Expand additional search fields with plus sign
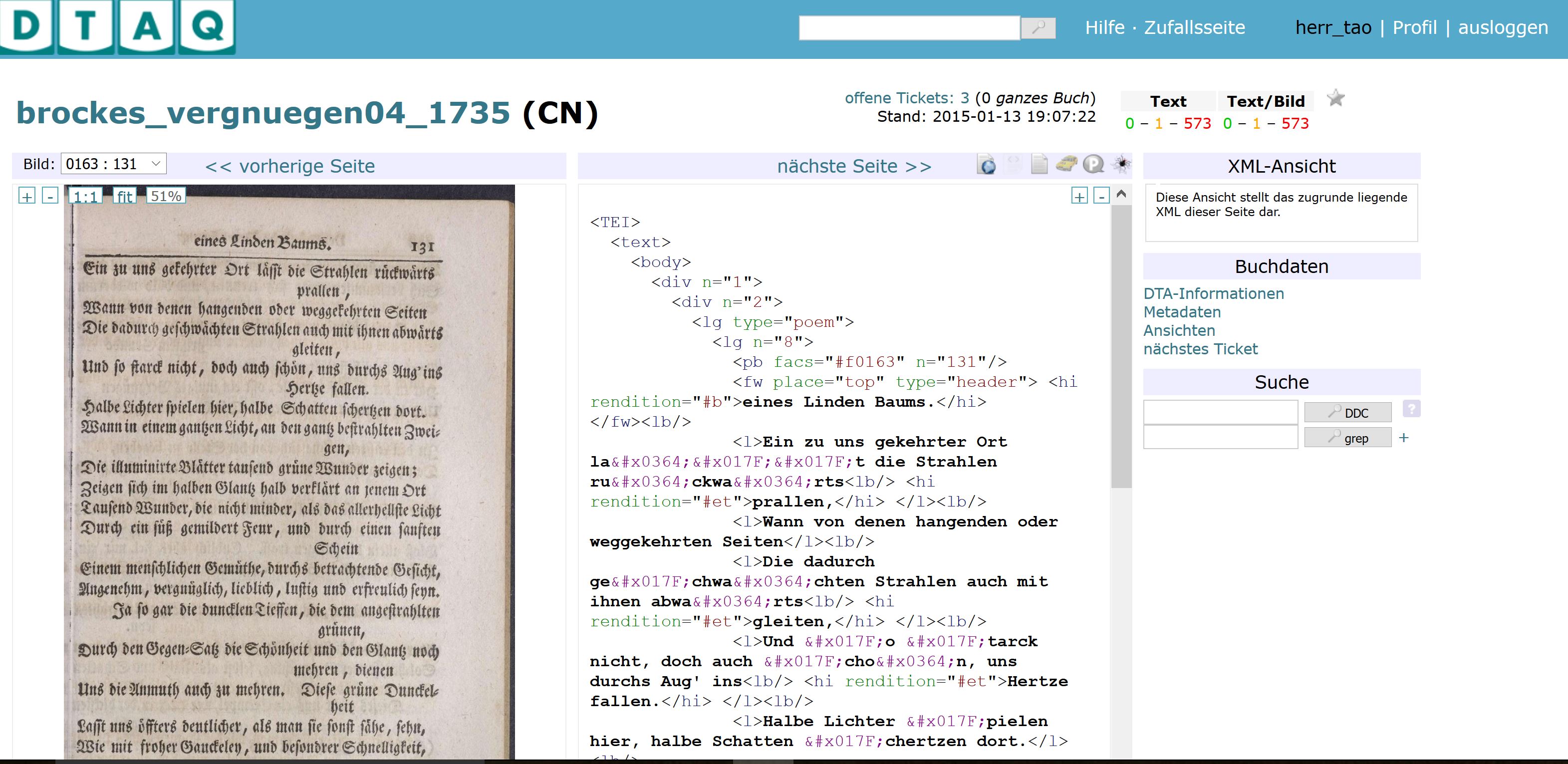Image resolution: width=1568 pixels, height=764 pixels. pos(1404,438)
